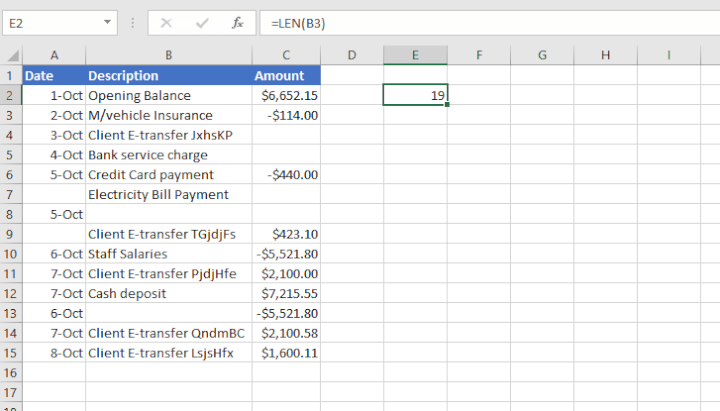Viewport: 720px width, 411px height.
Task: Select the column I header
Action: pyautogui.click(x=667, y=56)
